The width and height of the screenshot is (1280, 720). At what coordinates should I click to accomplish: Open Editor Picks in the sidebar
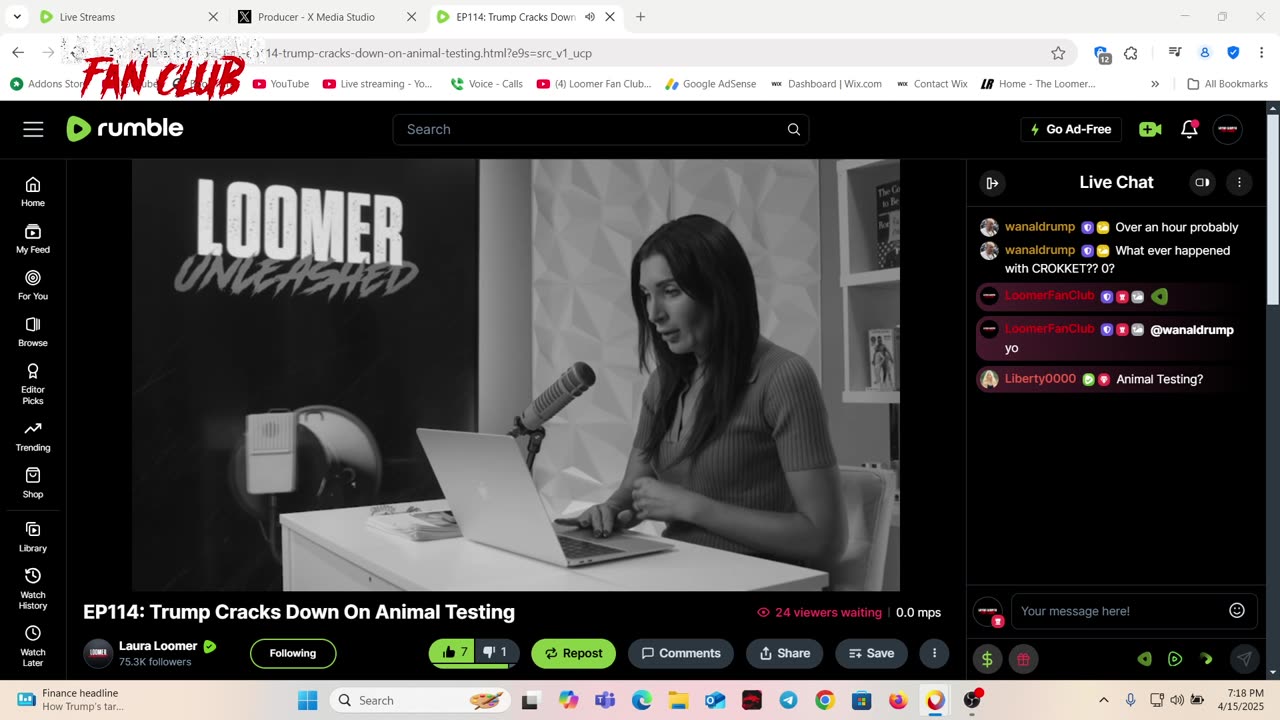coord(33,384)
